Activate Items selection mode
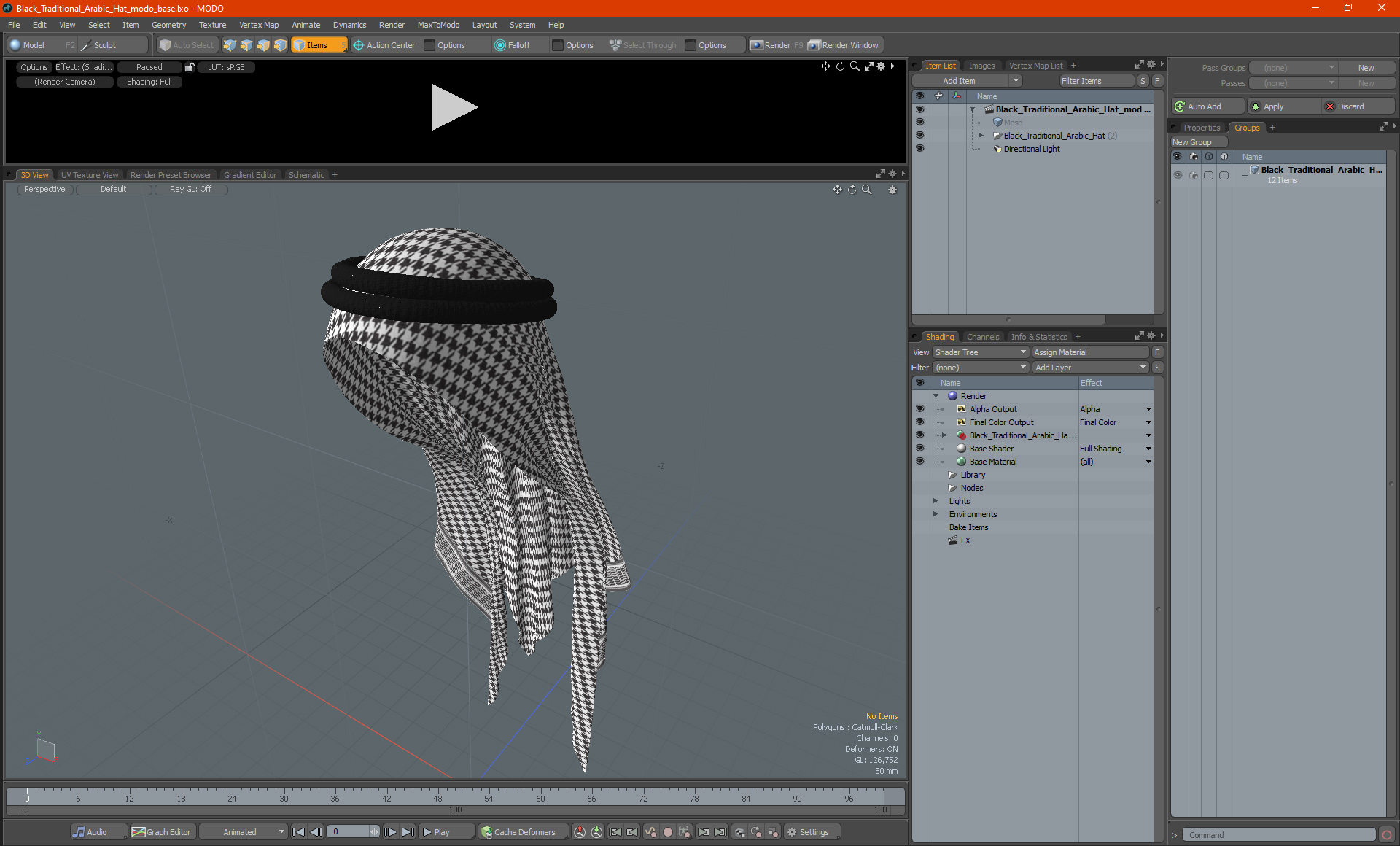 tap(319, 45)
